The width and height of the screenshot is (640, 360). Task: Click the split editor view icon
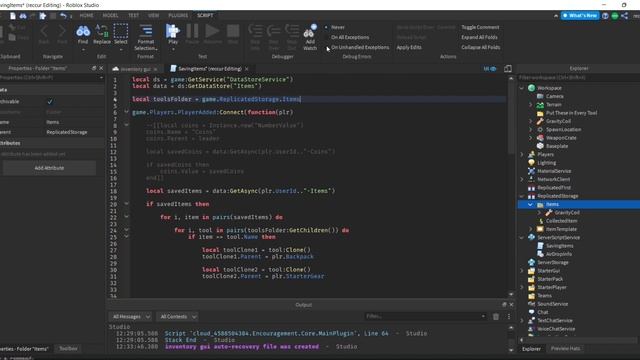tap(508, 69)
